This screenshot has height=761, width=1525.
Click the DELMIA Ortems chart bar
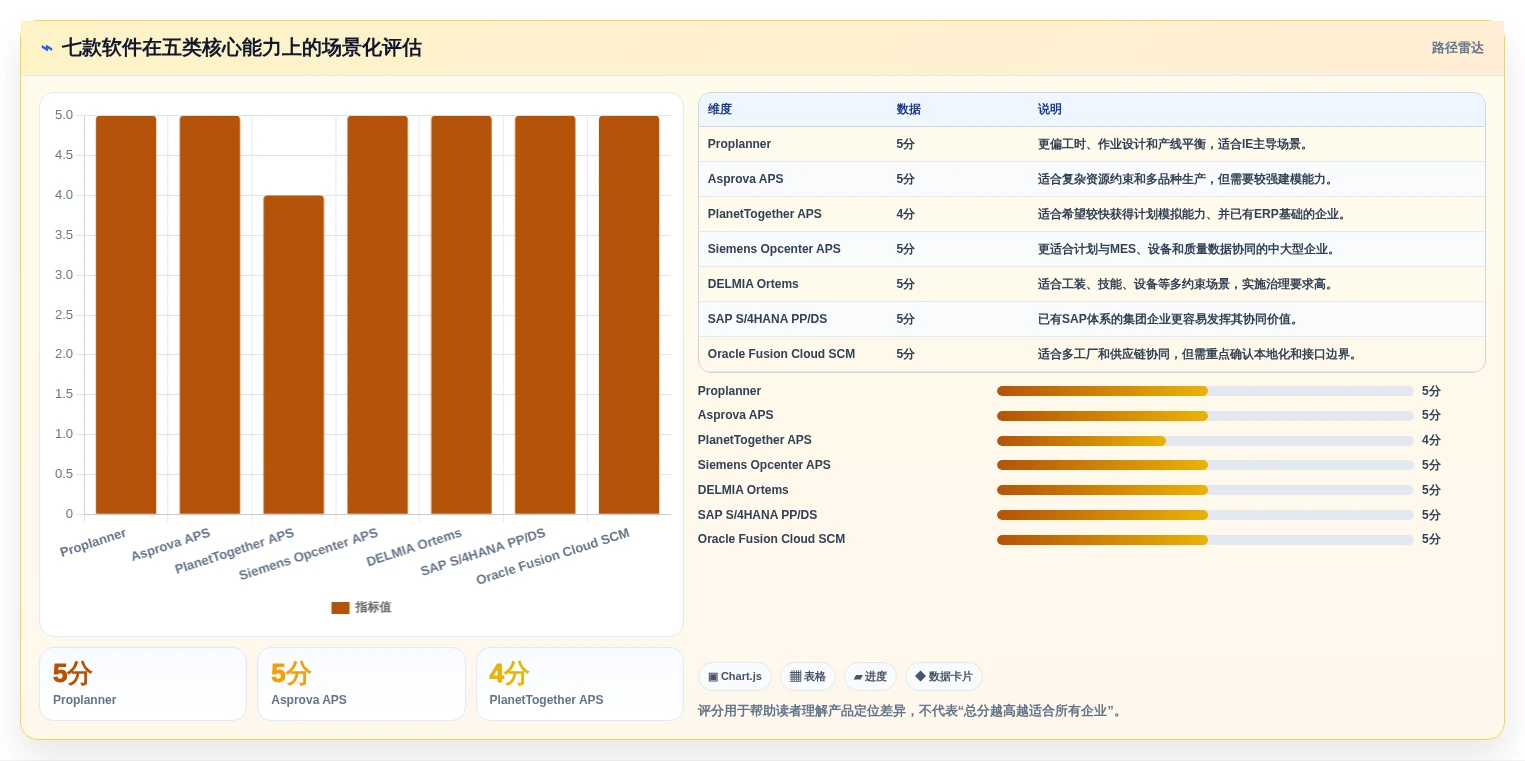point(461,315)
